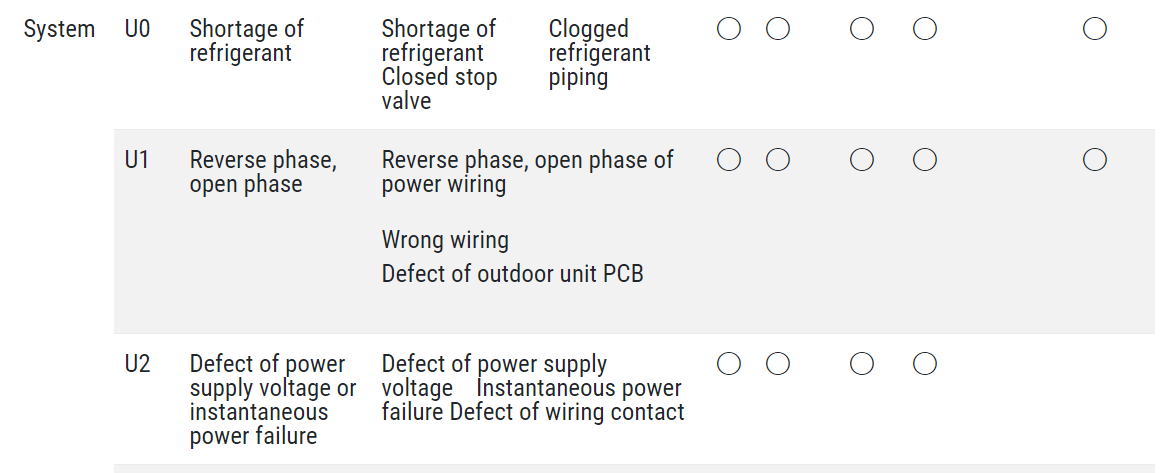This screenshot has height=473, width=1174.
Task: Select the fourth circle in the U1 row
Action: point(925,160)
